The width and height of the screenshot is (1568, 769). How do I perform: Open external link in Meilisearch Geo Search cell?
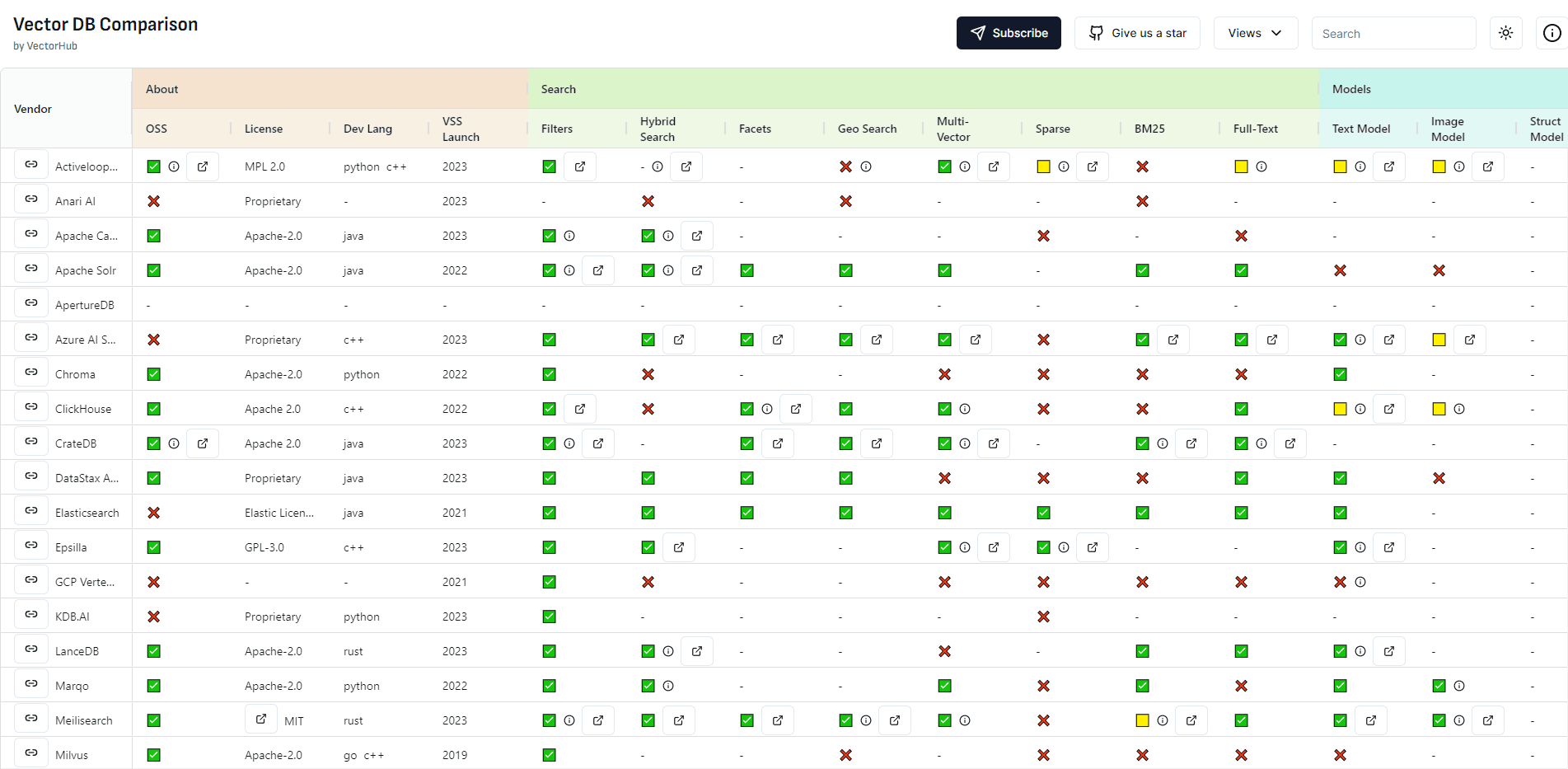pyautogui.click(x=895, y=720)
